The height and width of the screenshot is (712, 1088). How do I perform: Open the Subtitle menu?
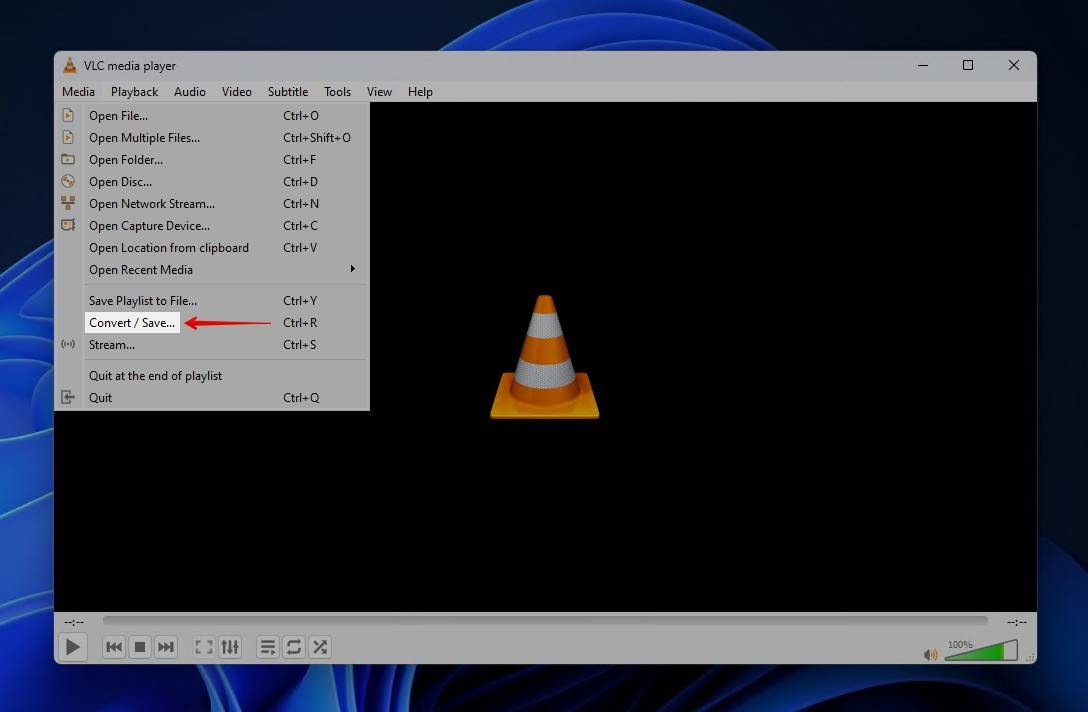tap(288, 92)
